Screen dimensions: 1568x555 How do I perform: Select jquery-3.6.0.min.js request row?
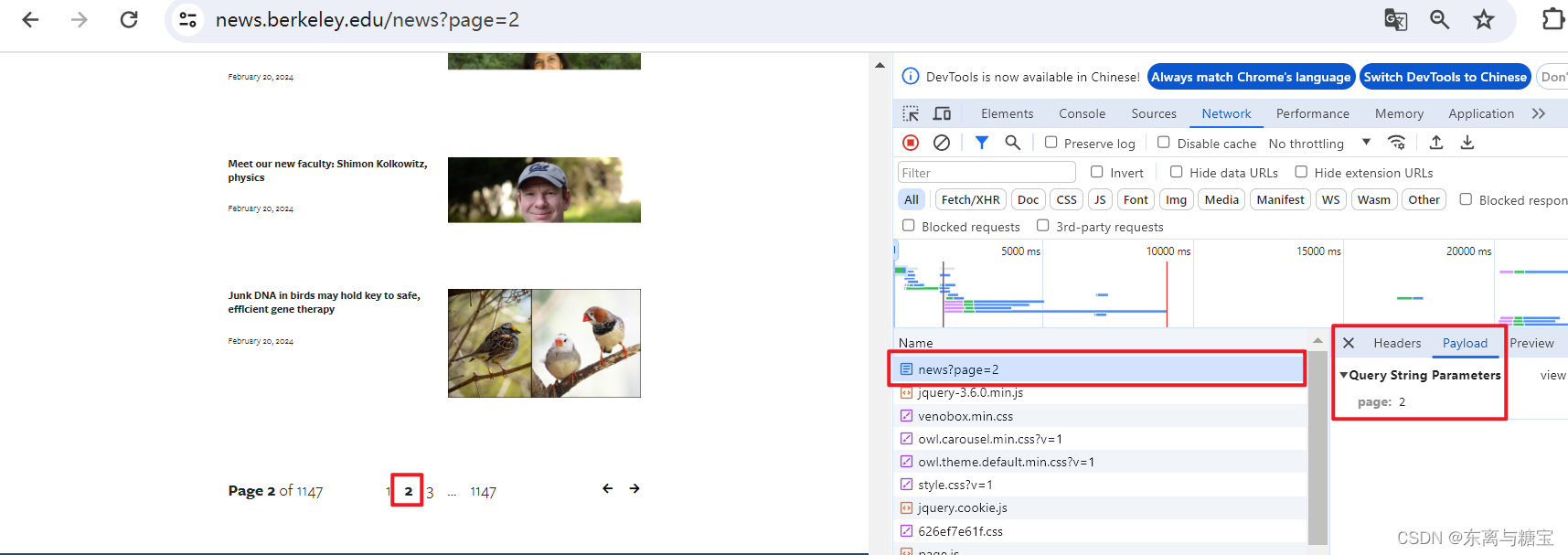click(x=1100, y=392)
